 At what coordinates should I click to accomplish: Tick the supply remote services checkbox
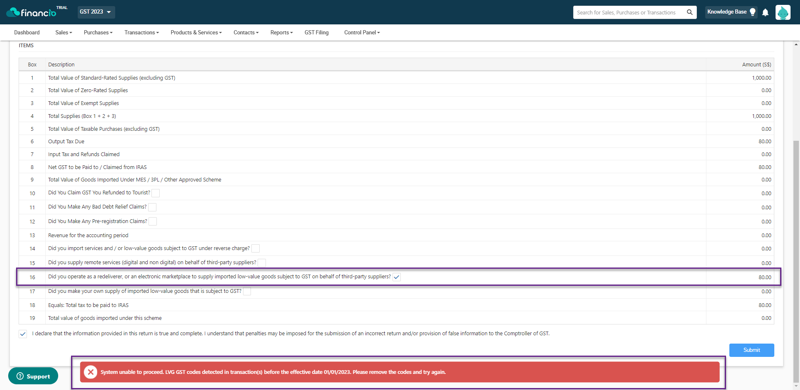[x=262, y=262]
